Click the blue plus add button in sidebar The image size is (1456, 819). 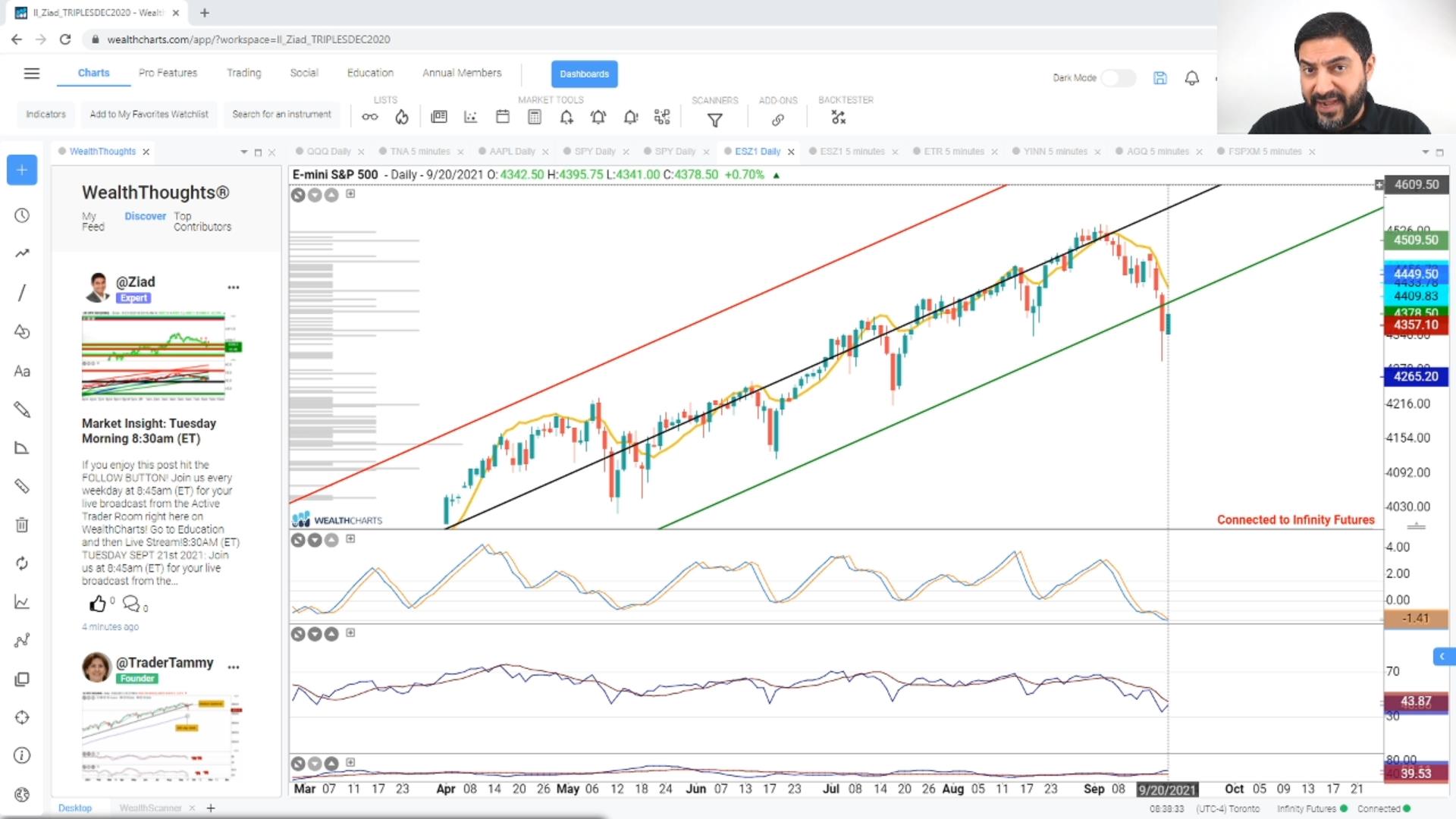tap(22, 170)
